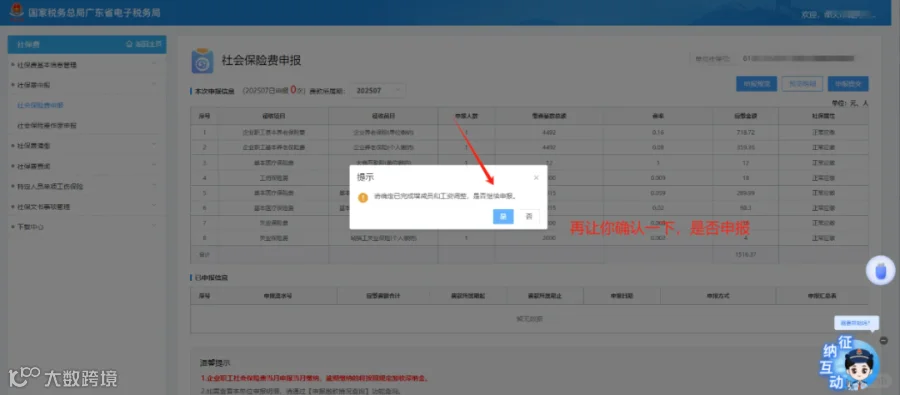Viewport: 900px width, 395px height.
Task: Click the 0.16 rate cell
Action: click(x=658, y=133)
